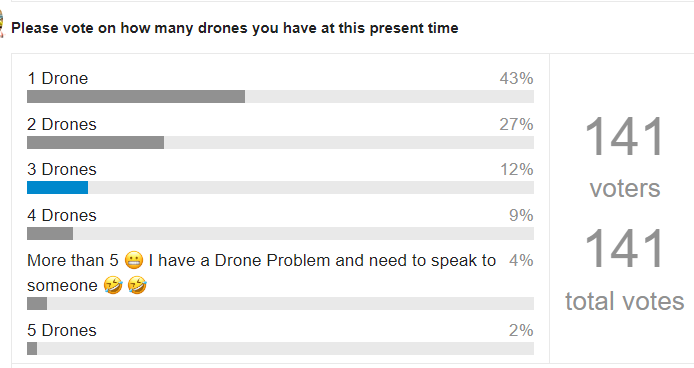Click the 5 Drones progress bar

point(280,349)
